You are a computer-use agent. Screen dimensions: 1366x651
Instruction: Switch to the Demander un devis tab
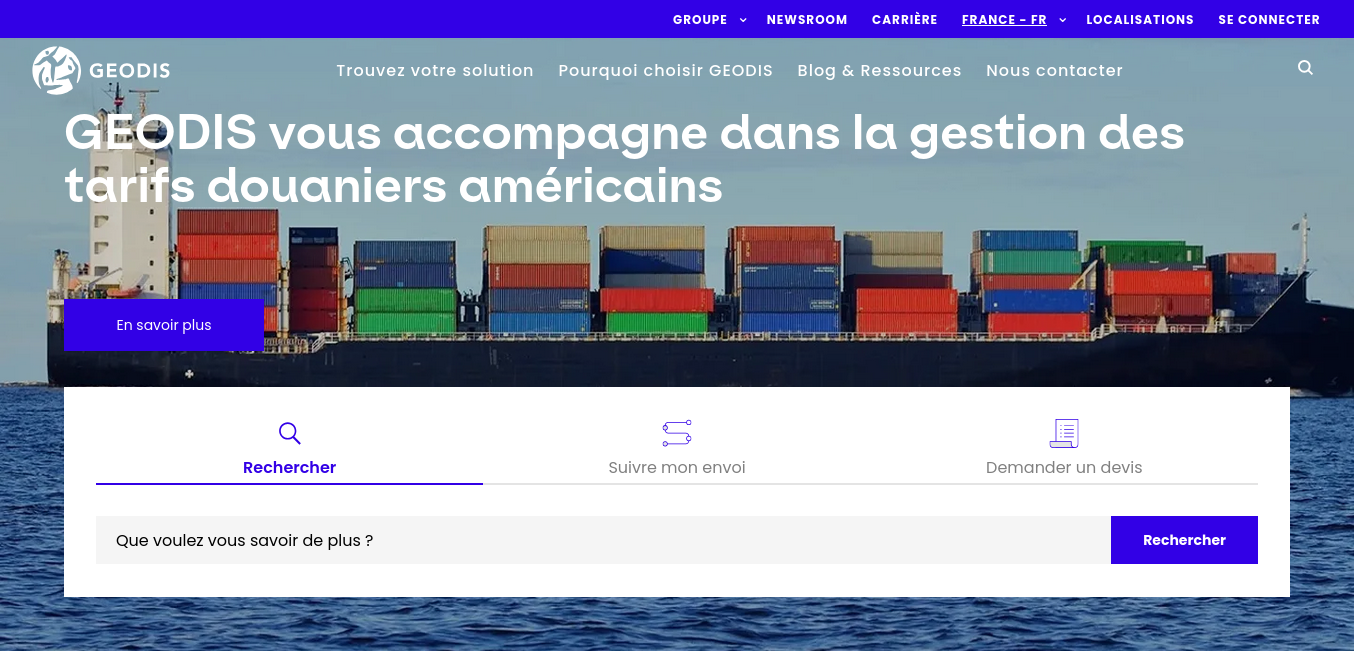tap(1064, 468)
